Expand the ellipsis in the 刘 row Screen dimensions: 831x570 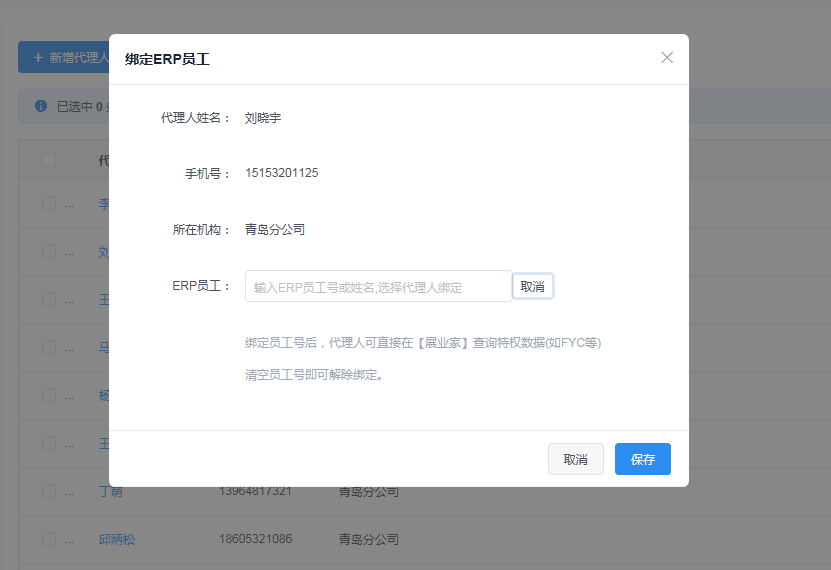70,252
